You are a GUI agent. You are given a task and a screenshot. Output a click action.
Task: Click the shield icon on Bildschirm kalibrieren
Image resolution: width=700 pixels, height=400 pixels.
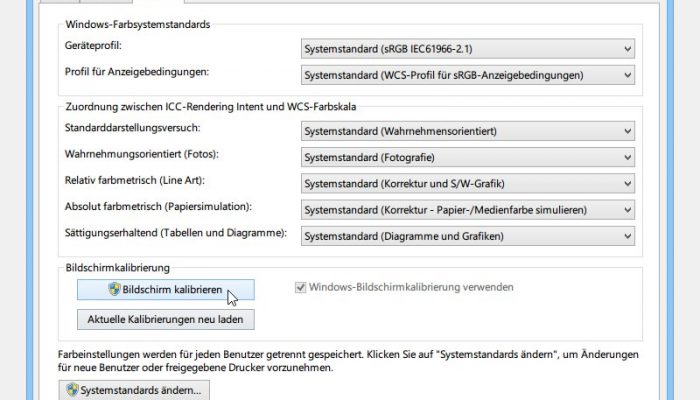pos(114,289)
